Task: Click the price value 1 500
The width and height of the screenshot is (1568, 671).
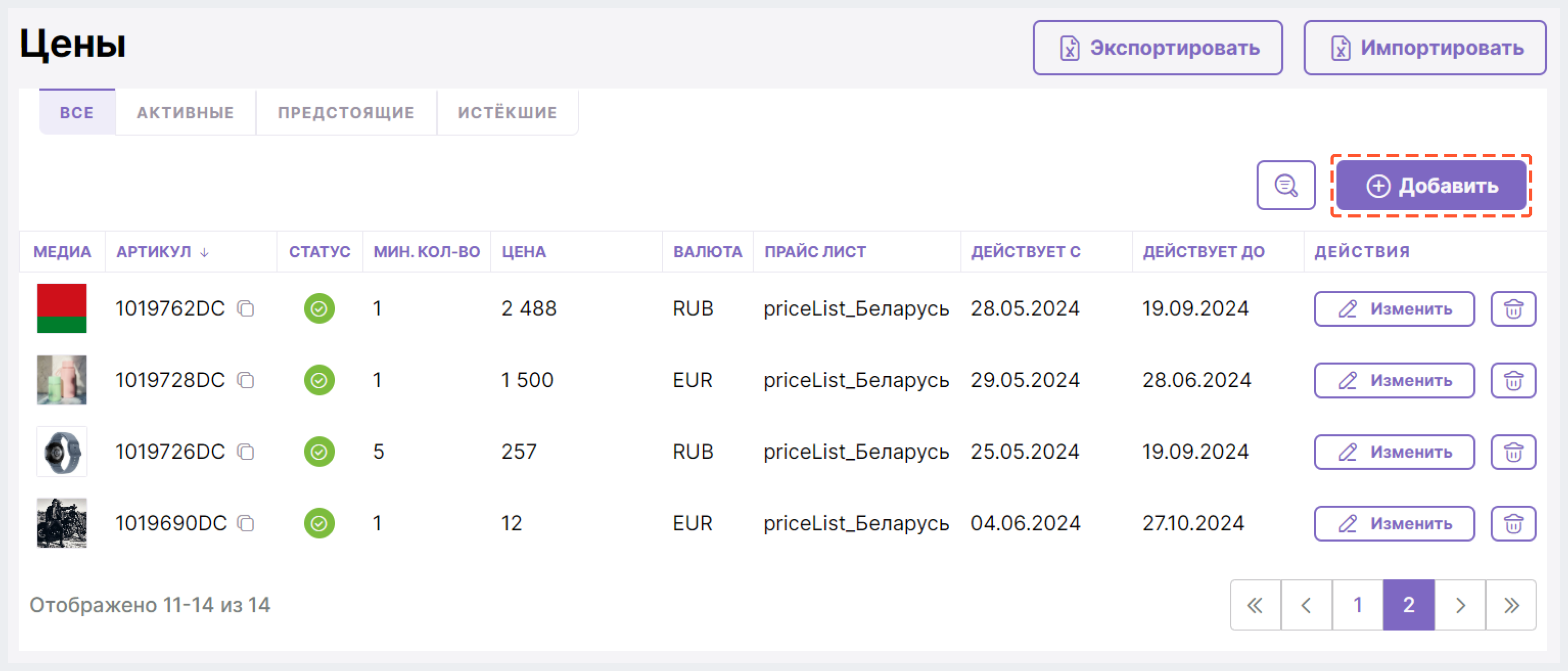Action: [526, 381]
